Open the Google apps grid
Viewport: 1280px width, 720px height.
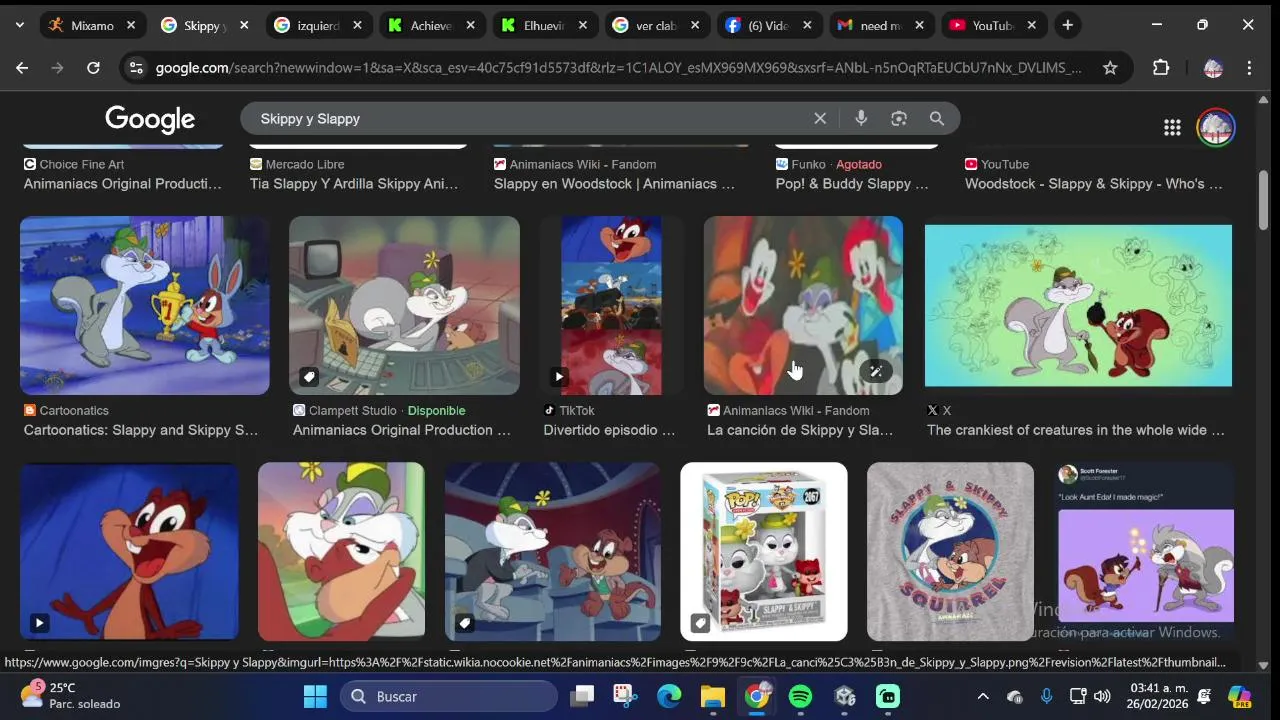coord(1172,127)
